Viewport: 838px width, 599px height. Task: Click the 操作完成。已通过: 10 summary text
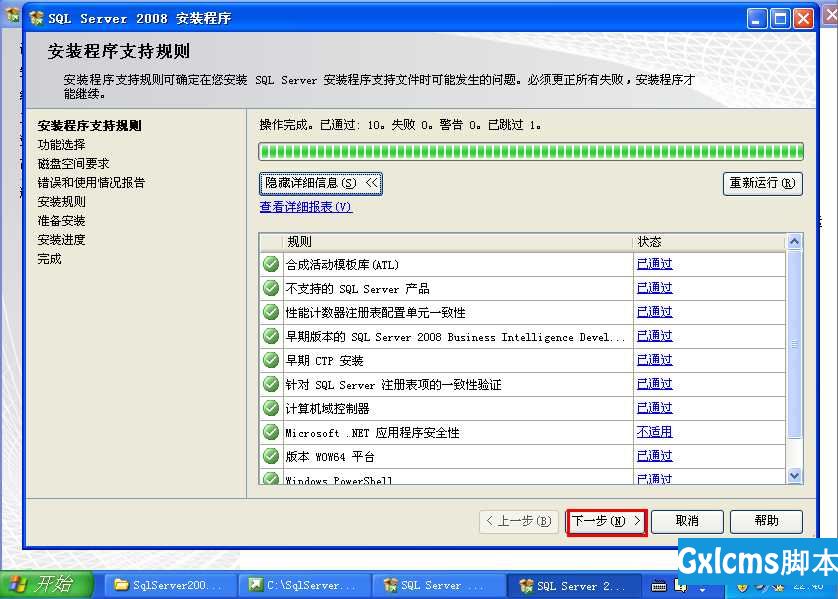(400, 126)
